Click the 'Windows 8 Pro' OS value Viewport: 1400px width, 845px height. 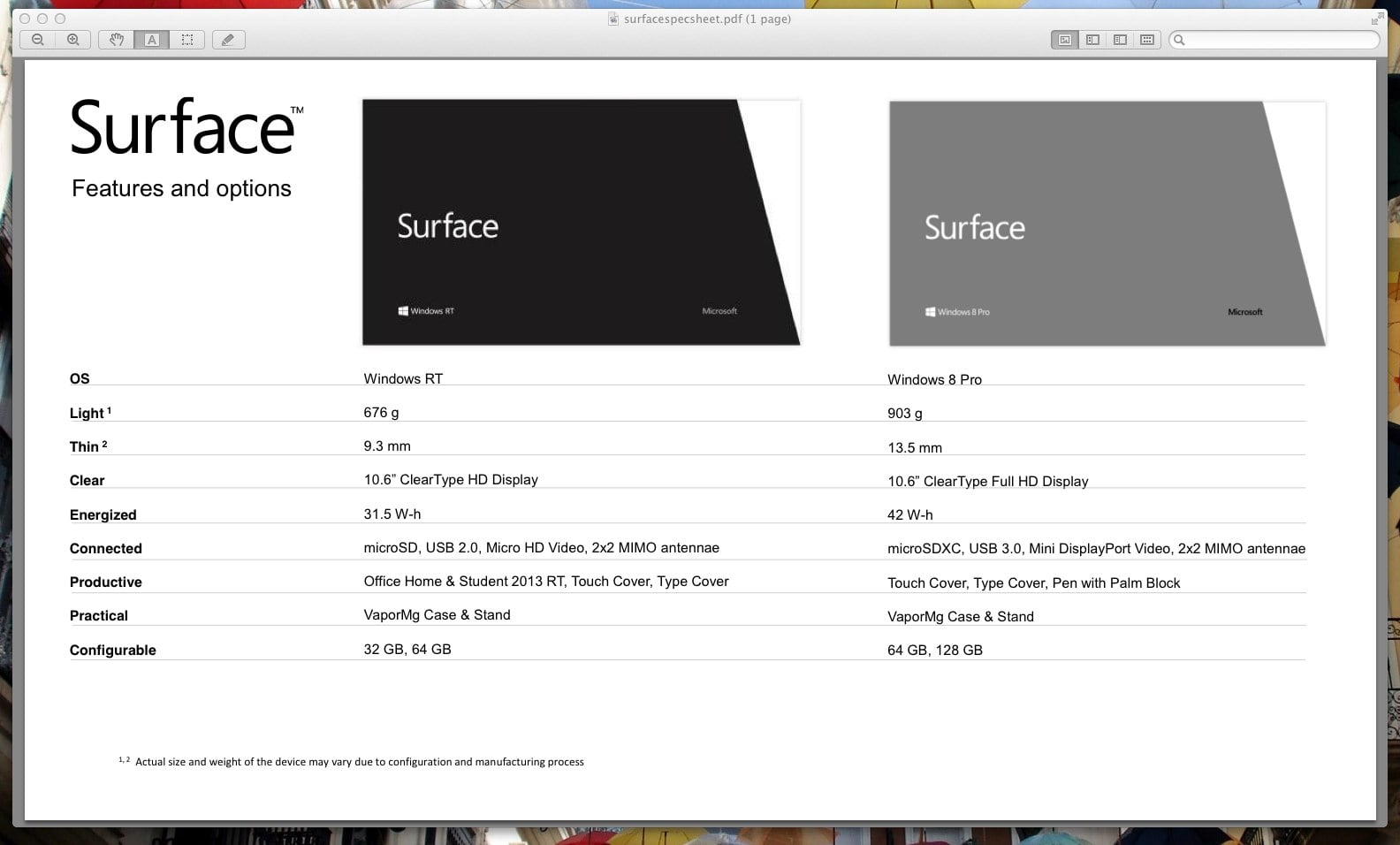(934, 379)
